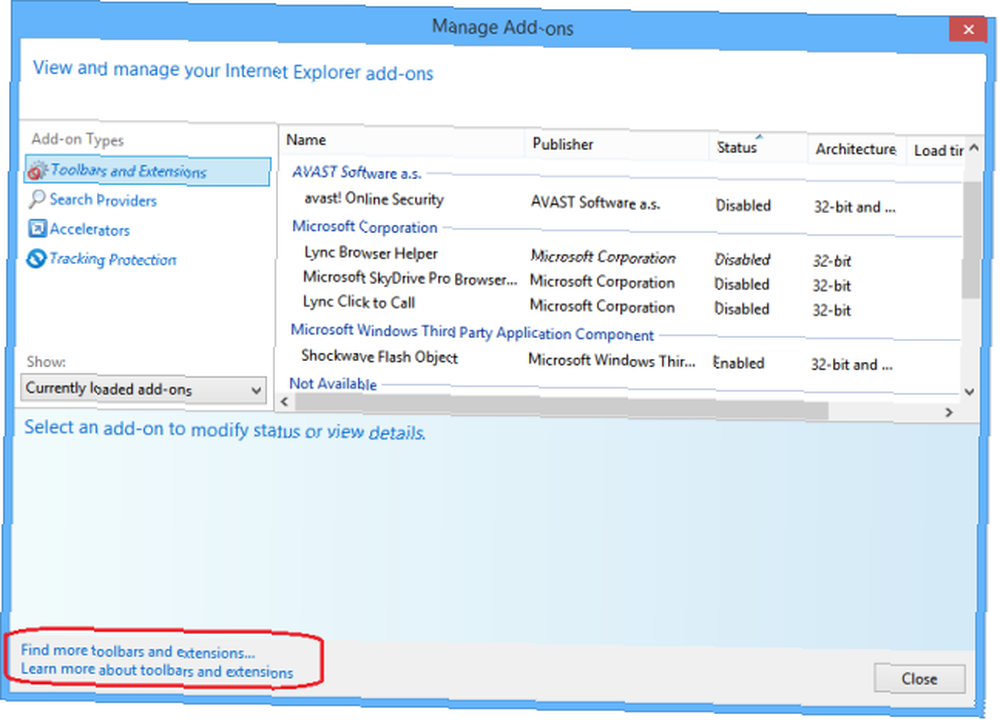Close the Manage Add-ons window with X
1000x720 pixels.
tap(968, 29)
